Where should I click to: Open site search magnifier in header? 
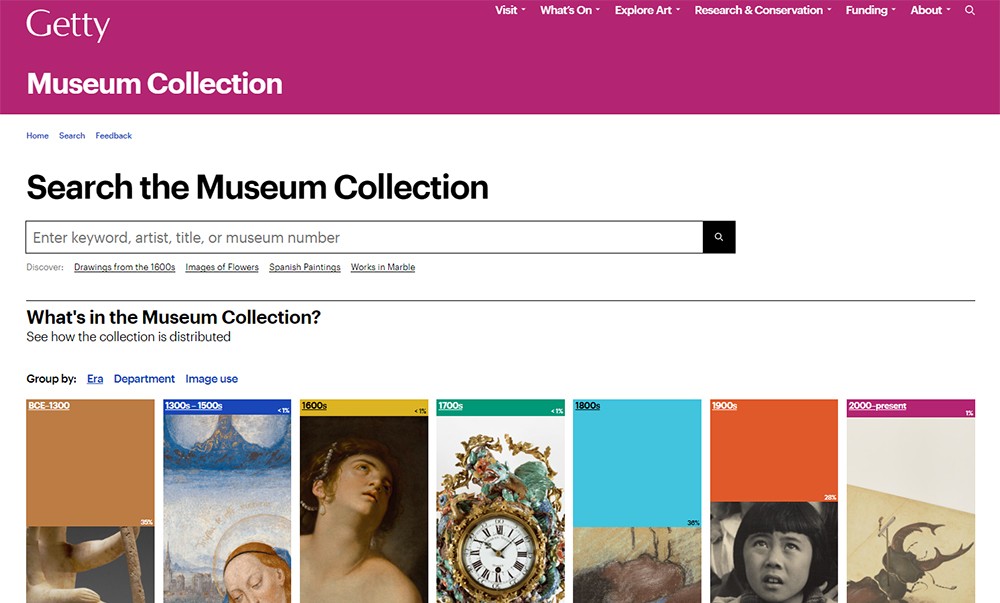[969, 10]
